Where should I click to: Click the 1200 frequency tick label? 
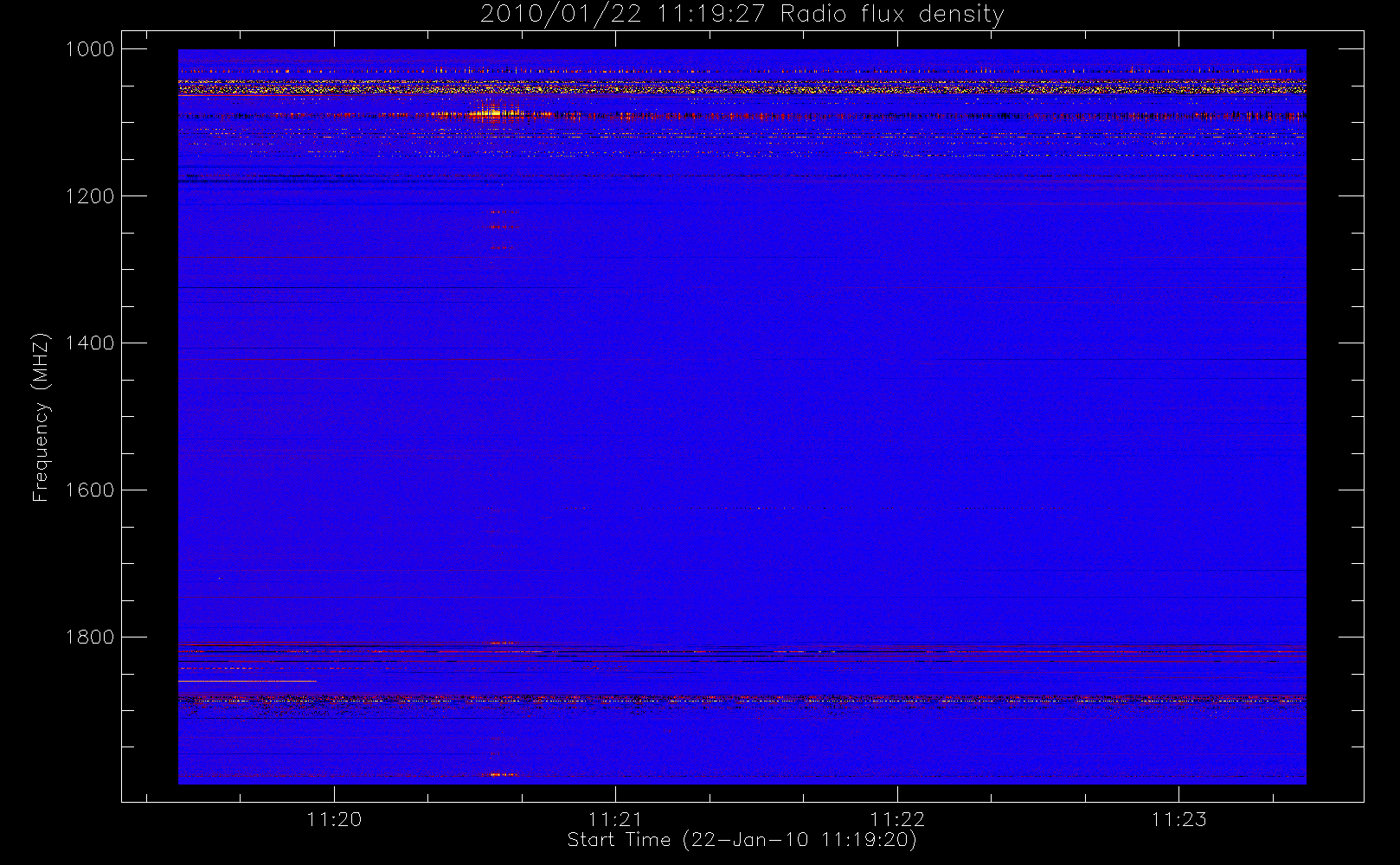coord(90,196)
